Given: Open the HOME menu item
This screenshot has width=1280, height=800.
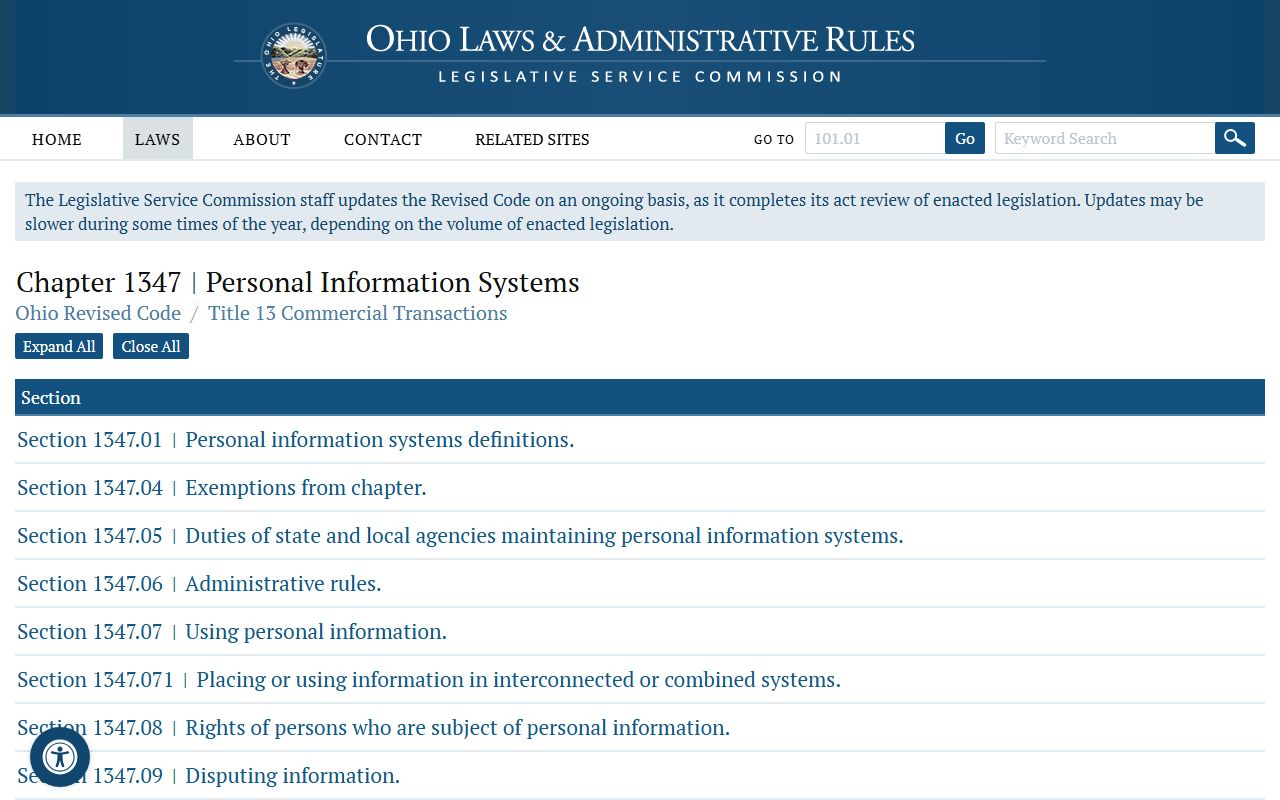Looking at the screenshot, I should (x=57, y=139).
